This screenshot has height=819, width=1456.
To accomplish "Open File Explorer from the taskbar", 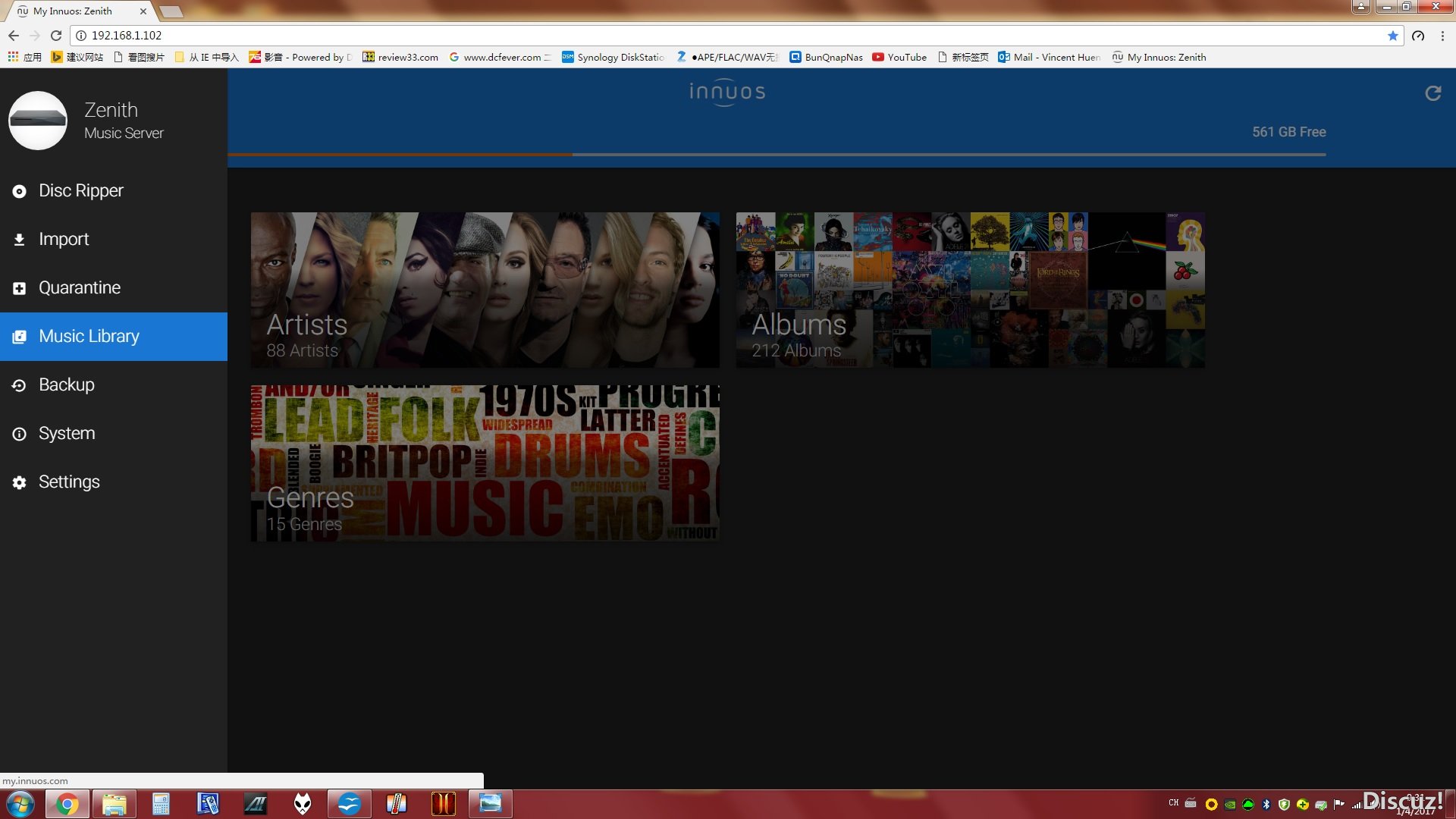I will pos(115,804).
